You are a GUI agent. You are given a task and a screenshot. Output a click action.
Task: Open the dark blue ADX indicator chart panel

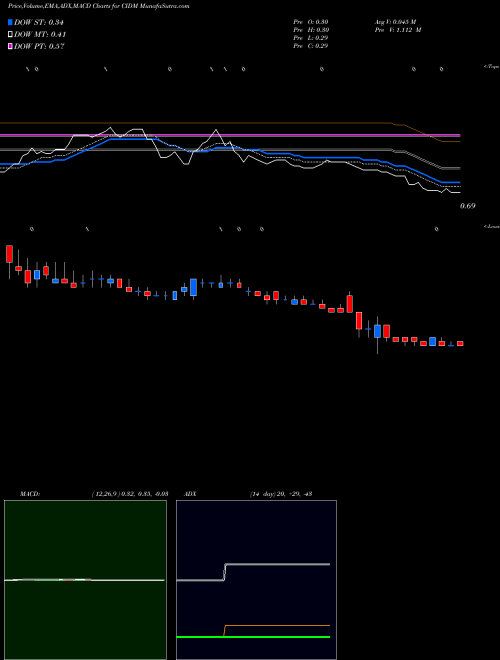256,580
